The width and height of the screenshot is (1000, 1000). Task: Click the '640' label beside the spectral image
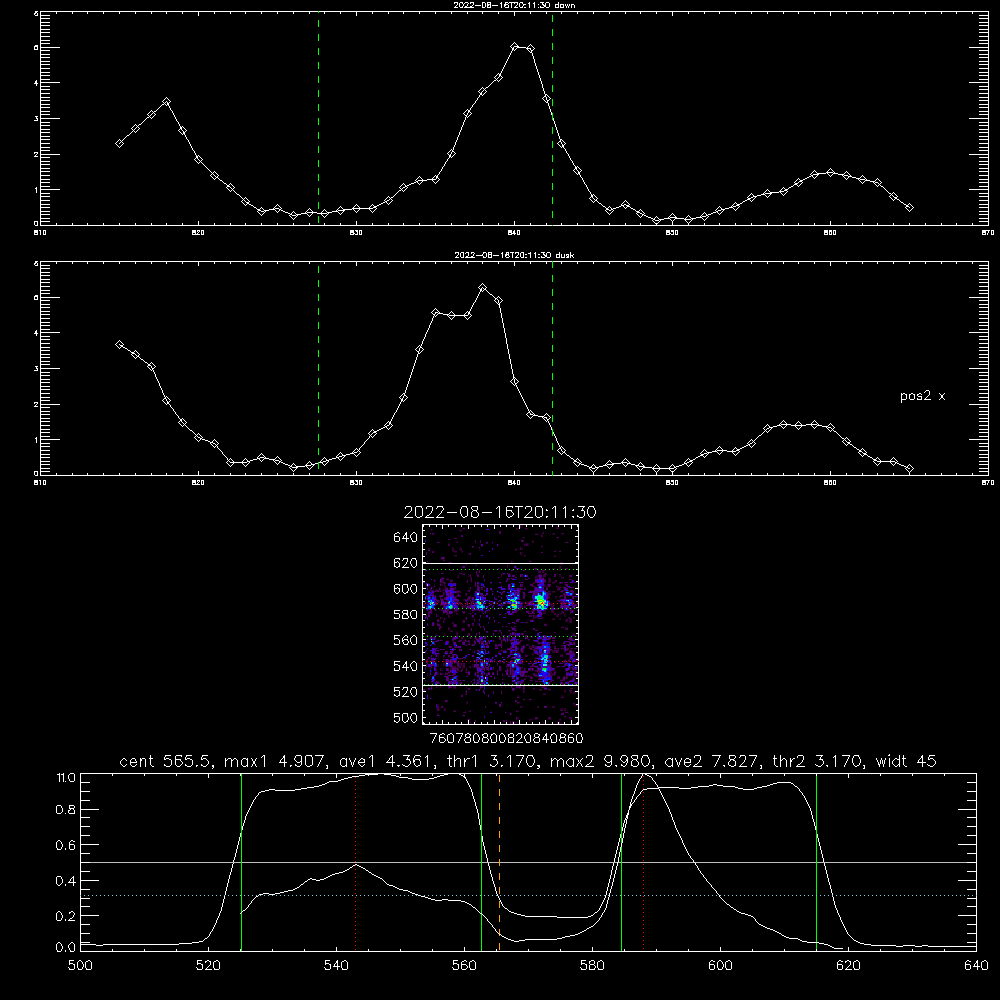coord(406,538)
